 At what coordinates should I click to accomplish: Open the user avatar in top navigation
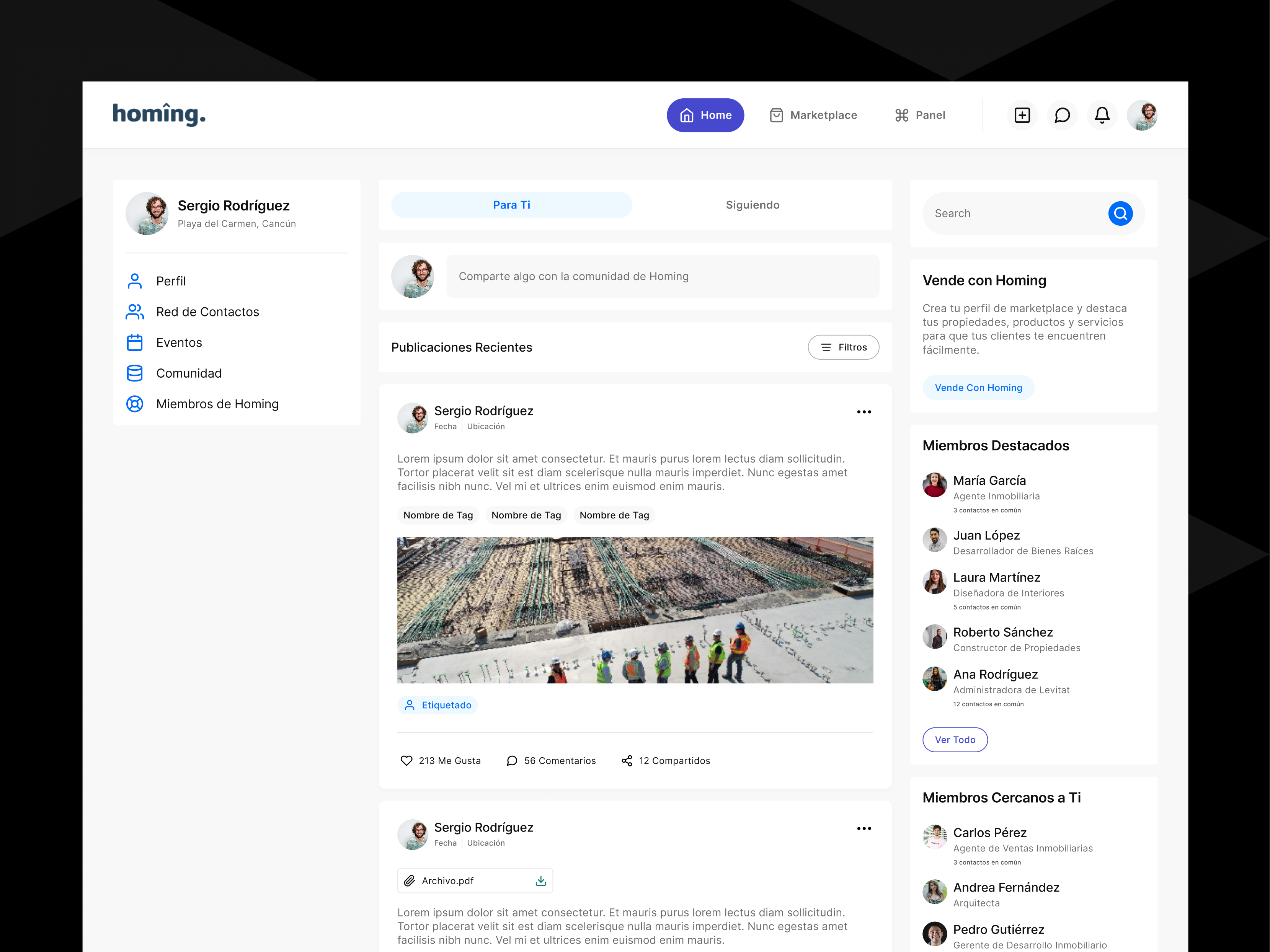(1142, 115)
